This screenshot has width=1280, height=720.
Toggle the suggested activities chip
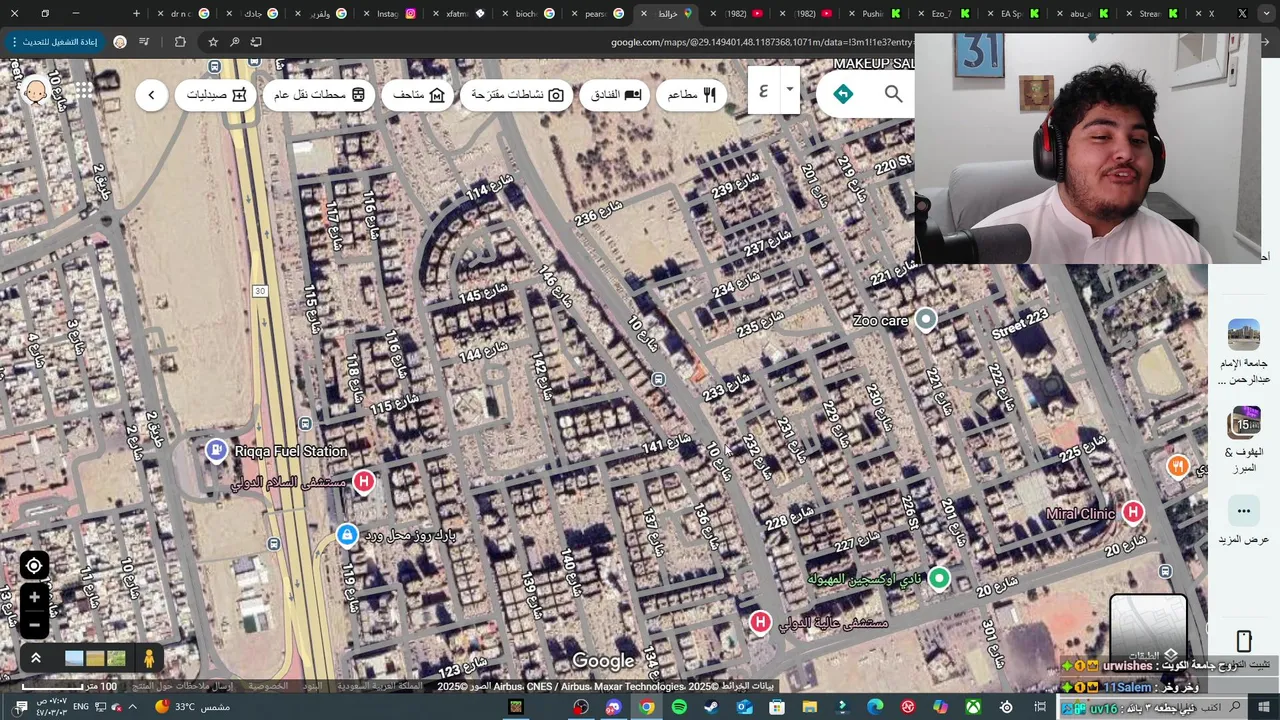pos(517,95)
